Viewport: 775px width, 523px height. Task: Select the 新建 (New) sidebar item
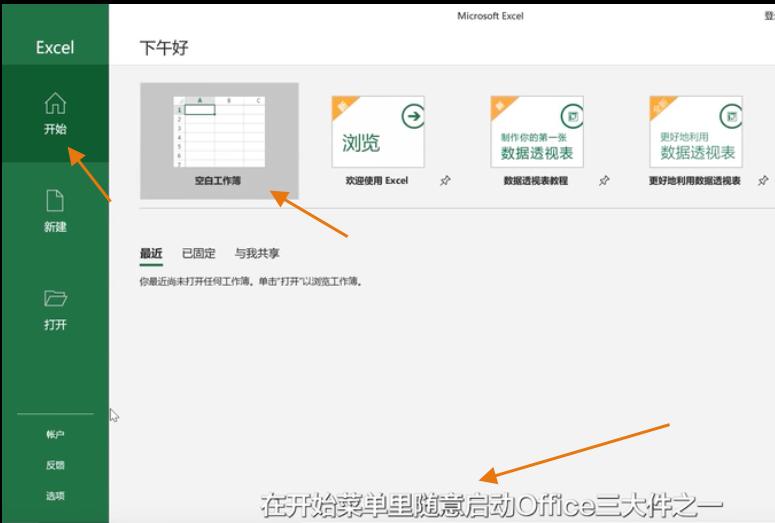(x=55, y=211)
